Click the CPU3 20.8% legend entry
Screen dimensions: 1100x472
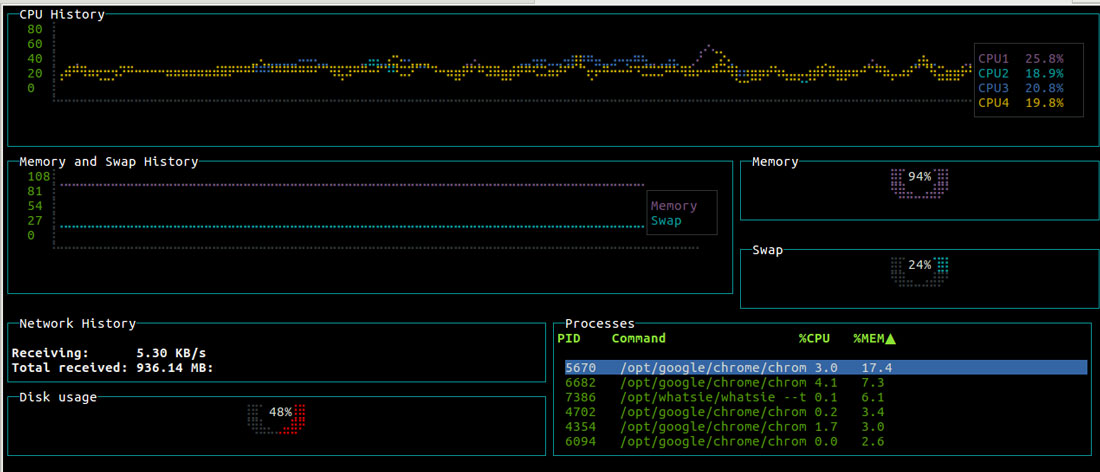pos(1021,88)
